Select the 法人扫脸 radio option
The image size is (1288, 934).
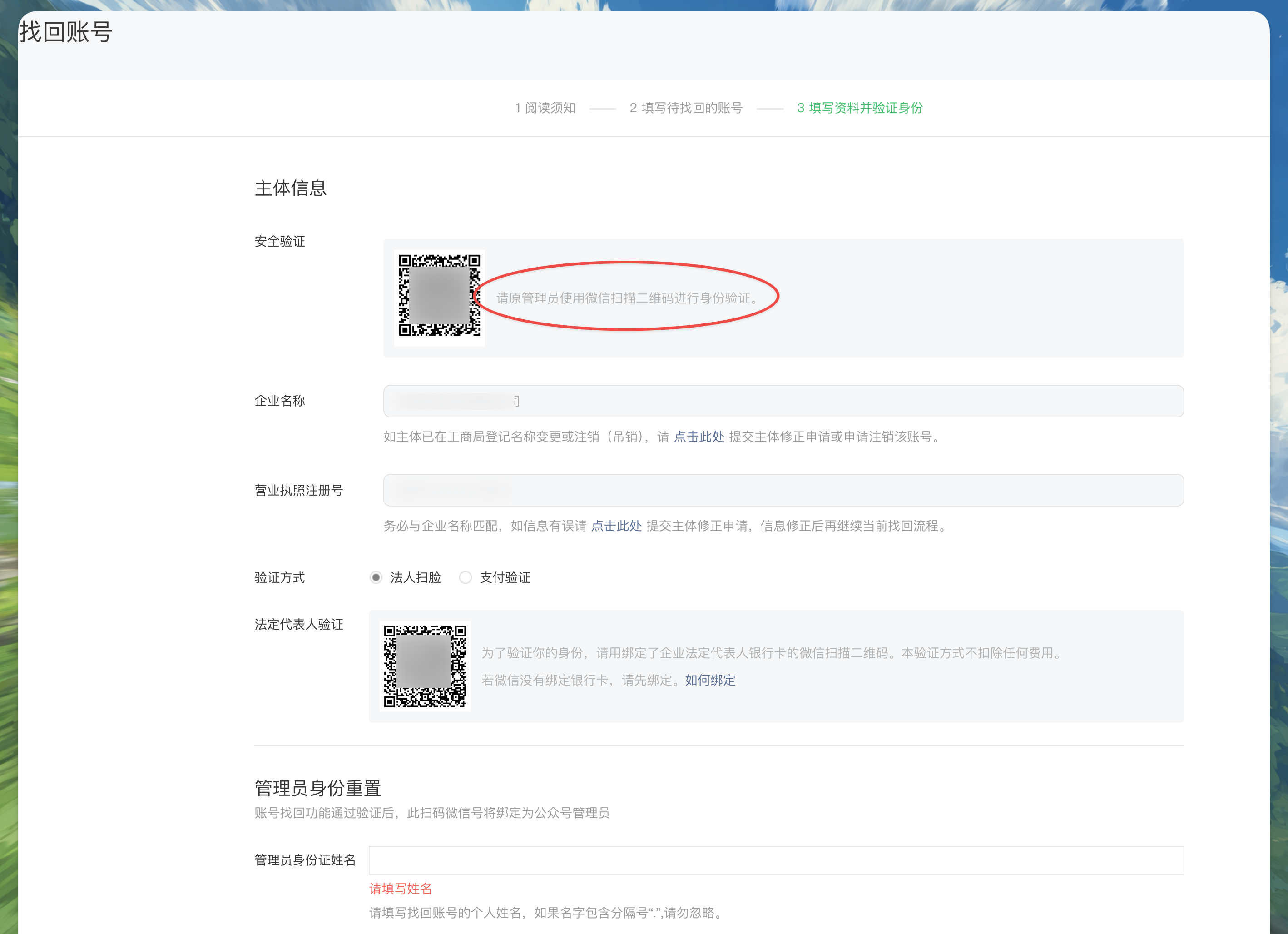tap(376, 577)
